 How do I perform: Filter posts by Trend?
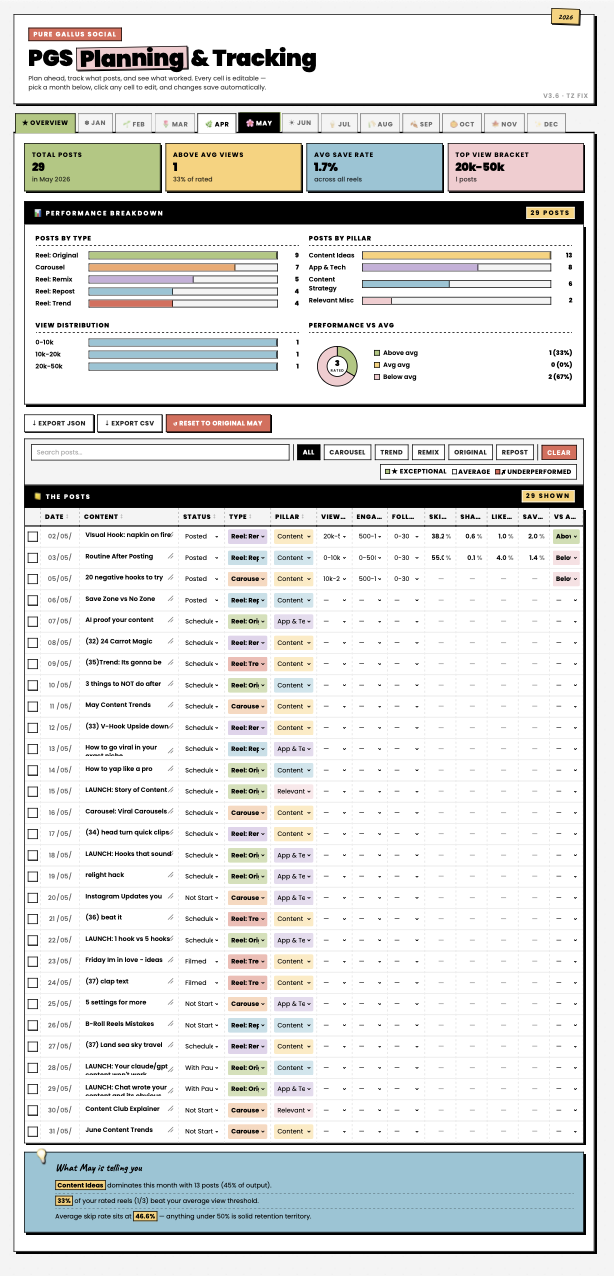tap(392, 452)
